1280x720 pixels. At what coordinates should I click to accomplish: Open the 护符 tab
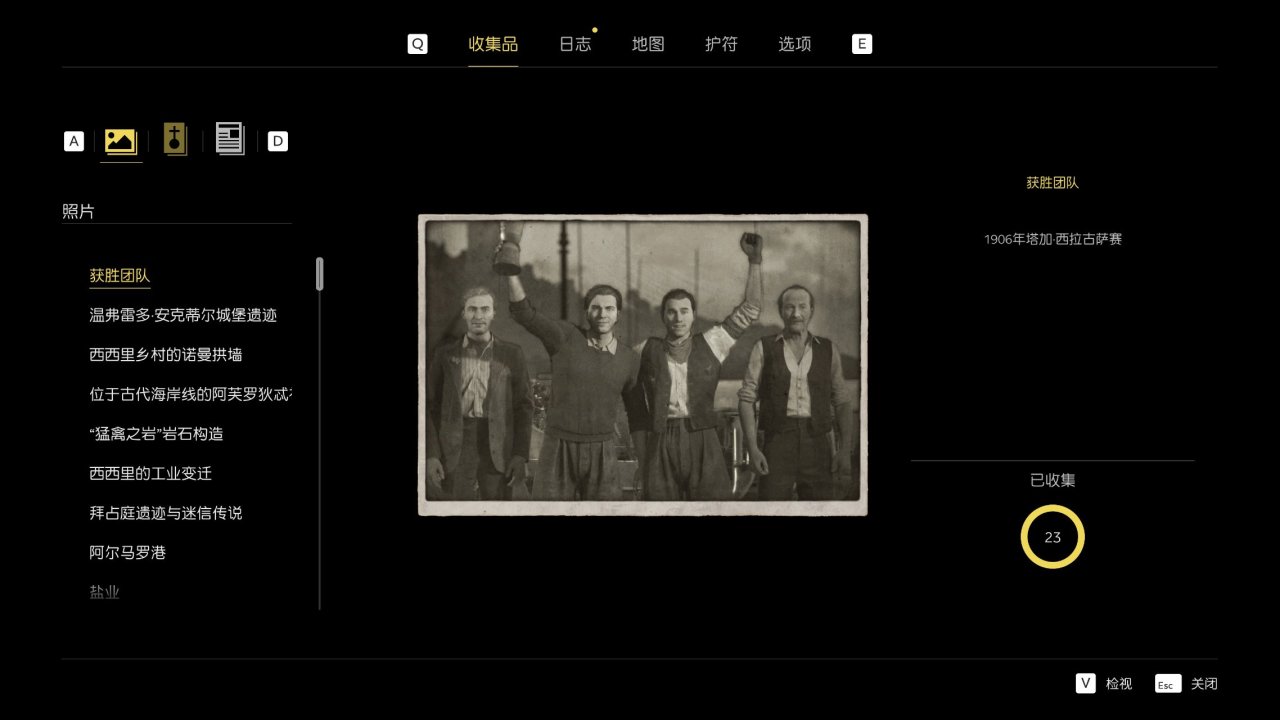tap(721, 44)
